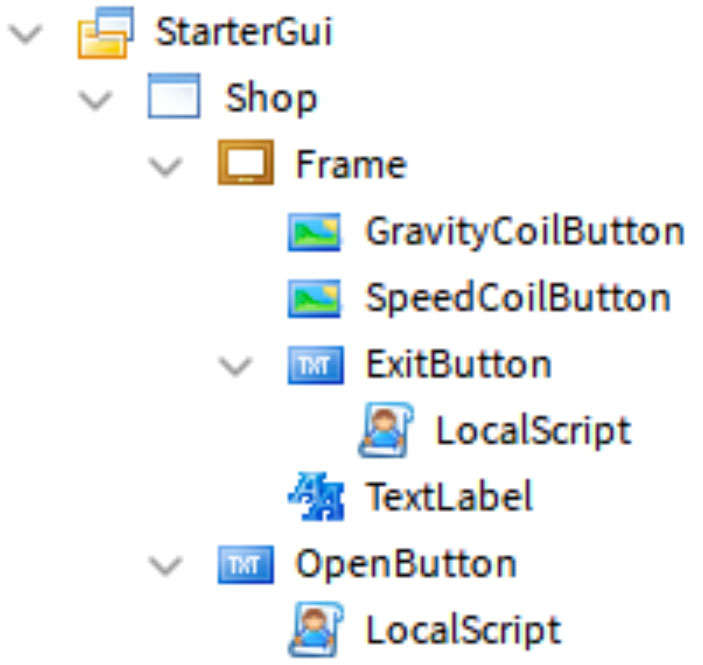Collapse the OpenButton node arrow
Image resolution: width=703 pixels, height=665 pixels.
165,565
